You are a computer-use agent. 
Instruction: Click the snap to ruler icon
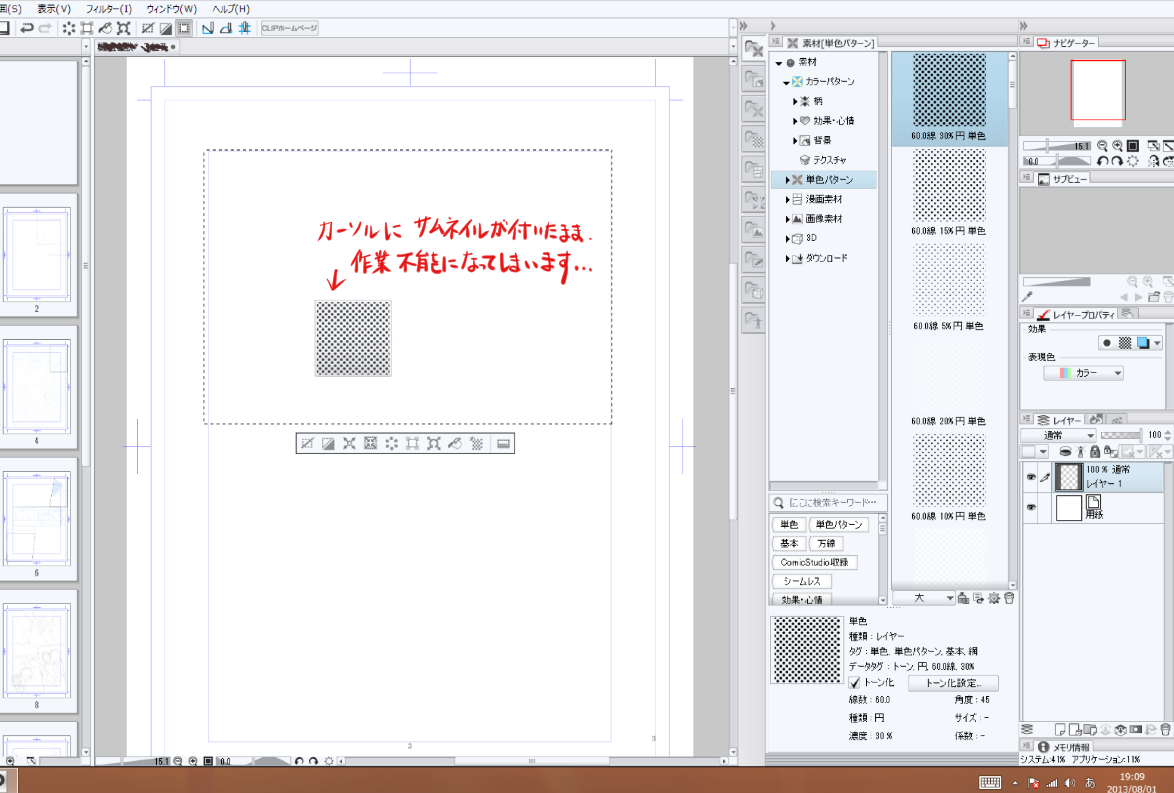click(208, 28)
